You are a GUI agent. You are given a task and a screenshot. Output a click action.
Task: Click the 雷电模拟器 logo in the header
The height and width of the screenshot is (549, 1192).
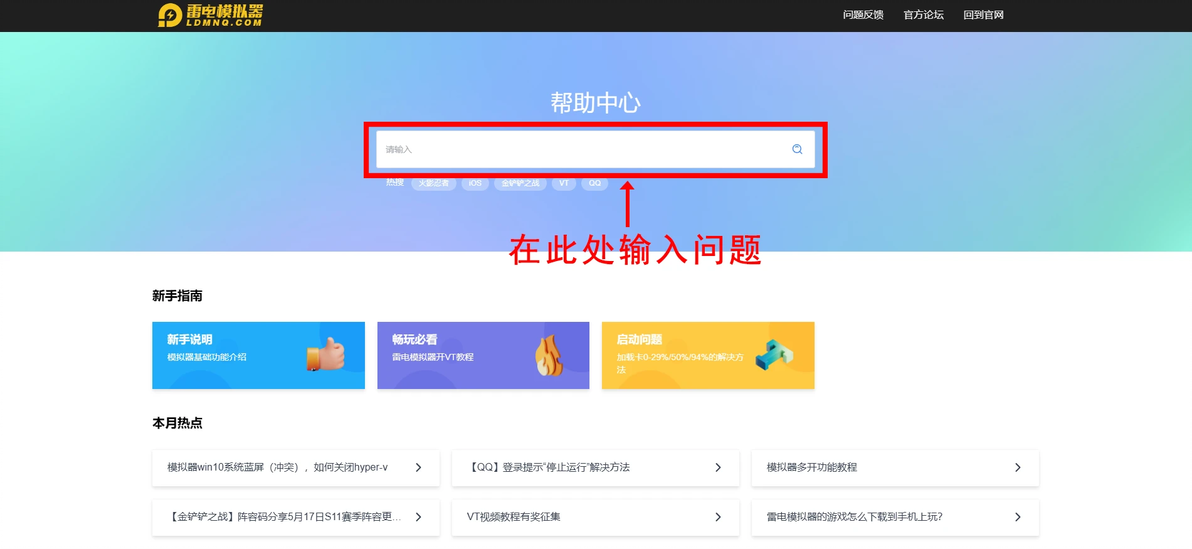click(x=211, y=15)
